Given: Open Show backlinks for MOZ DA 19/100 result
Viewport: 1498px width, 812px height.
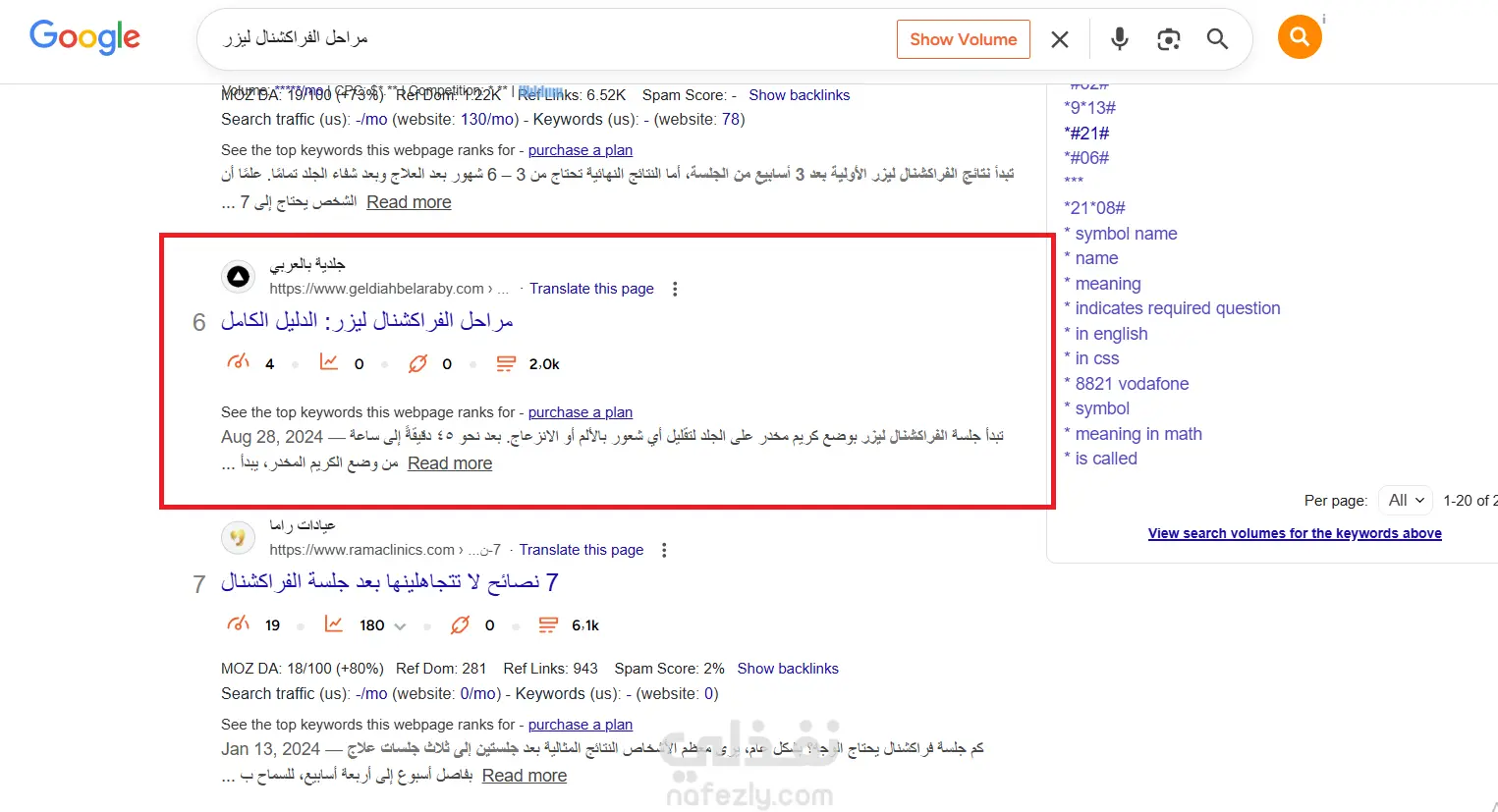Looking at the screenshot, I should tap(800, 95).
